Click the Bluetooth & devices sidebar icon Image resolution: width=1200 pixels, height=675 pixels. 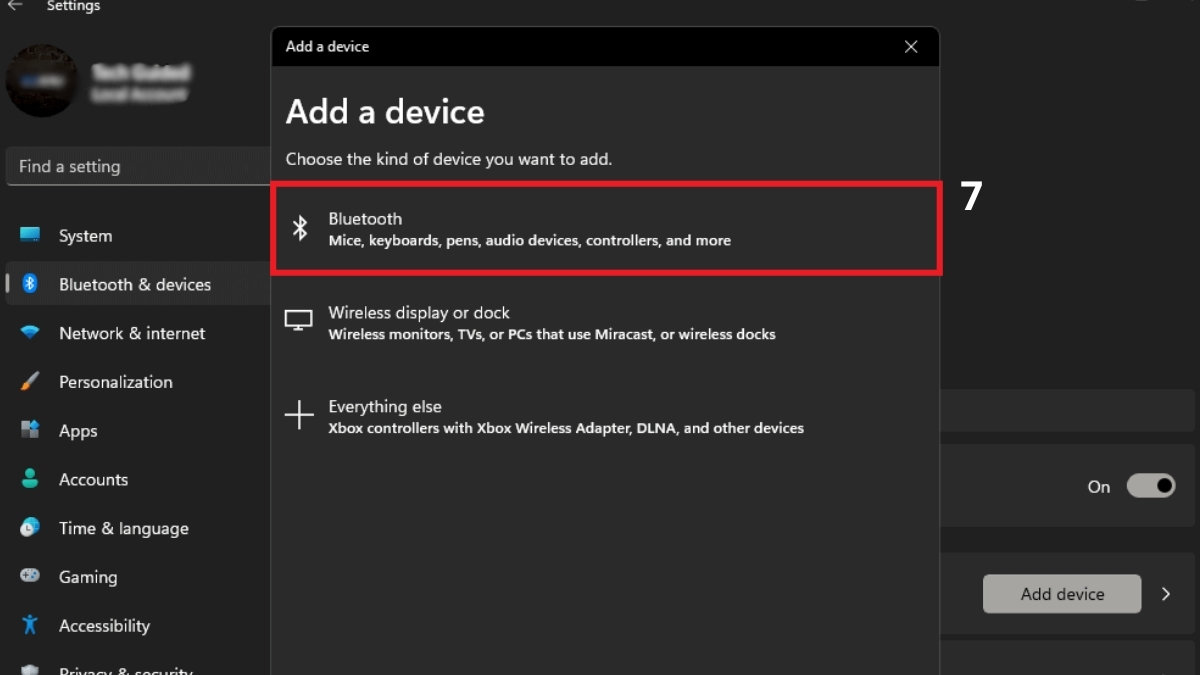(30, 284)
